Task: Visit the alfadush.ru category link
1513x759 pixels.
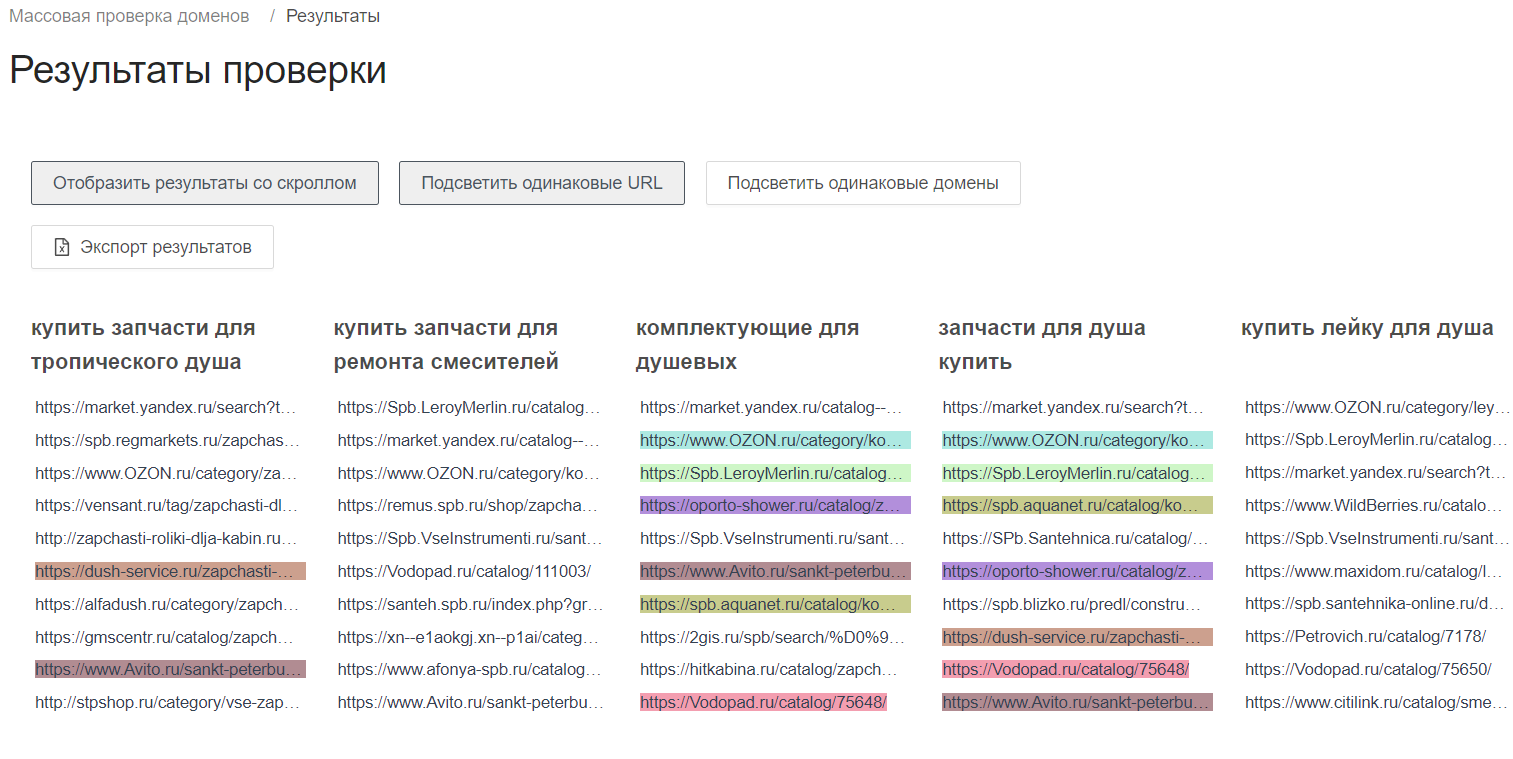Action: click(166, 604)
